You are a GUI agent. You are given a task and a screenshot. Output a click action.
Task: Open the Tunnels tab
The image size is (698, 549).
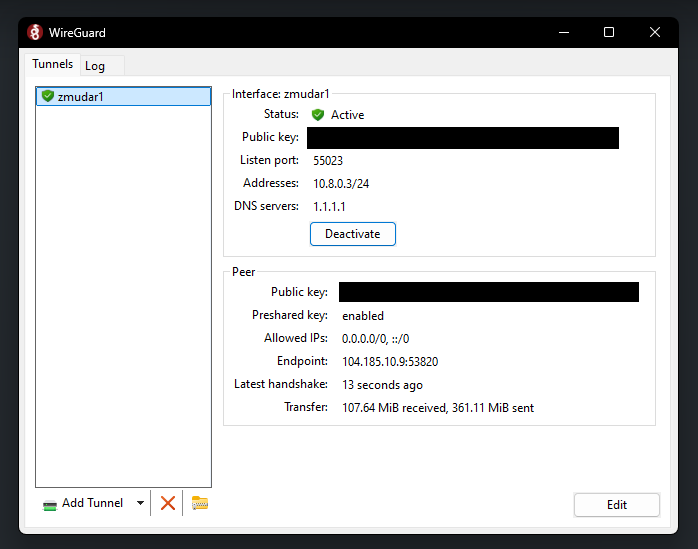tap(52, 64)
